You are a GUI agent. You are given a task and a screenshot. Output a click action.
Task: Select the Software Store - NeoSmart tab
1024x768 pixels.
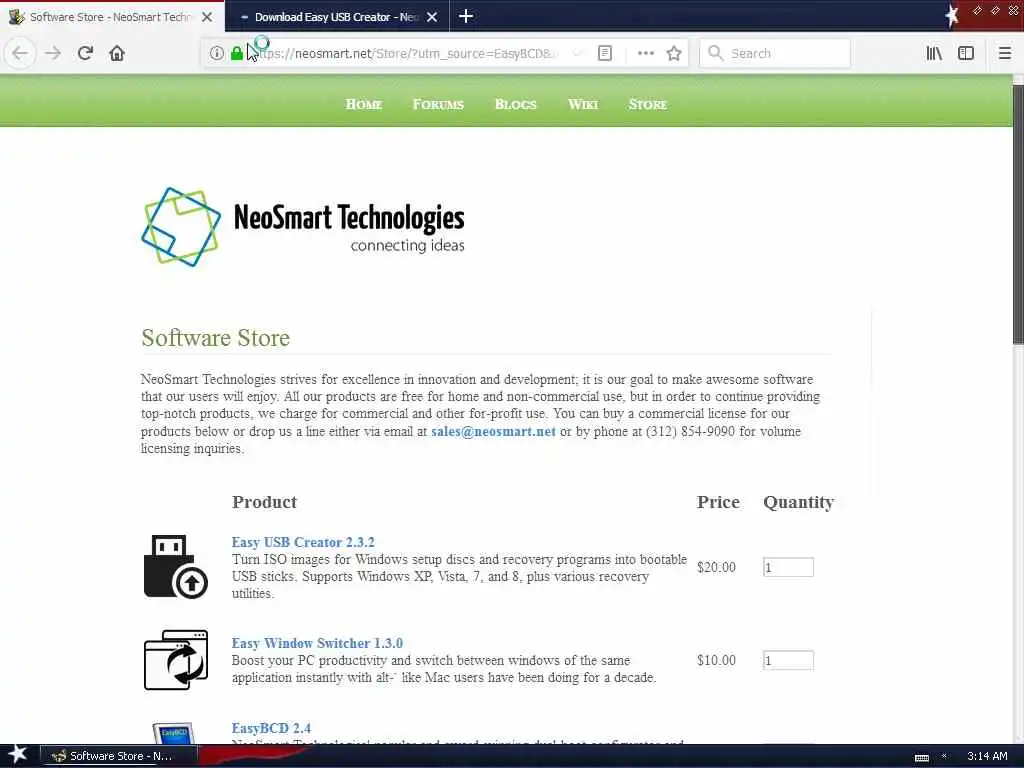pyautogui.click(x=111, y=17)
